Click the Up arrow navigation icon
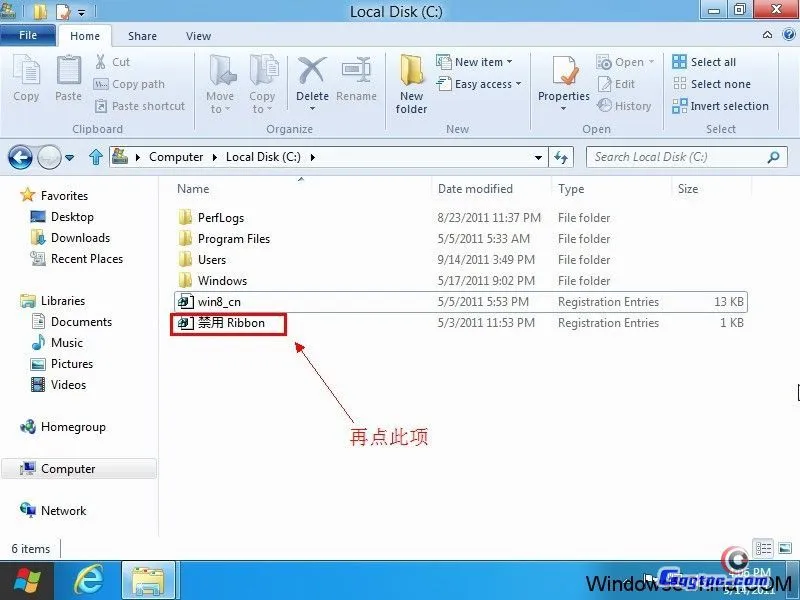The height and width of the screenshot is (600, 800). point(96,157)
